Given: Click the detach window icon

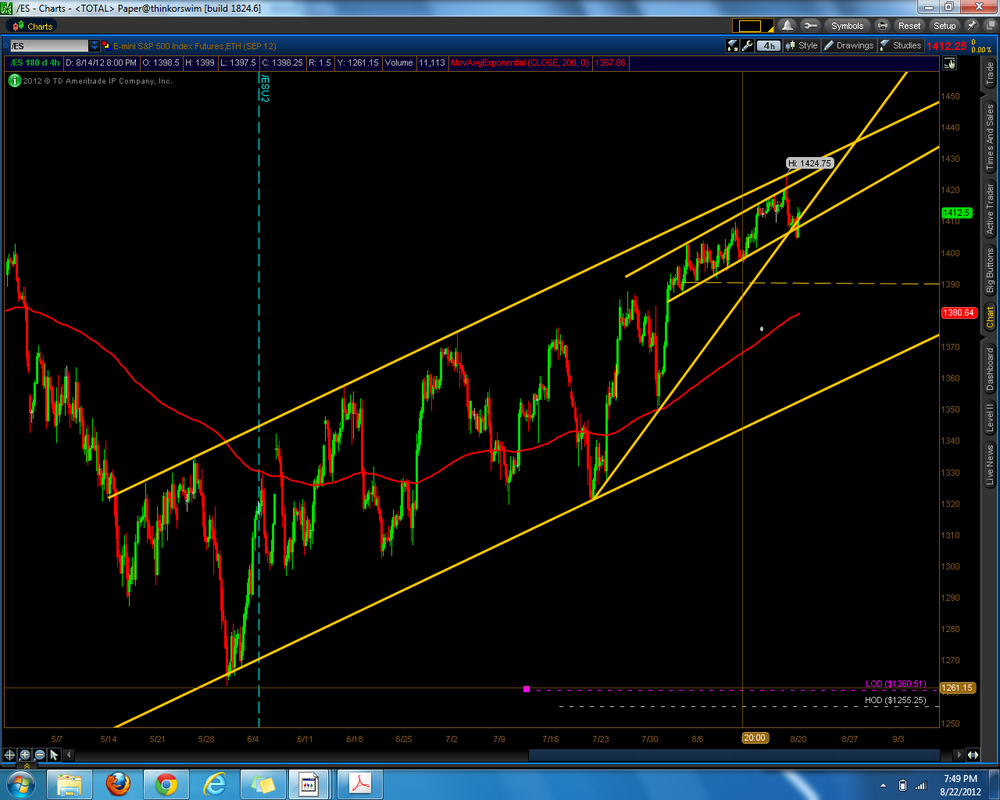Looking at the screenshot, I should [990, 26].
